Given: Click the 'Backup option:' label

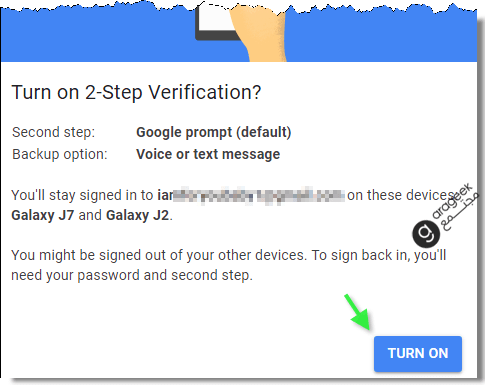Looking at the screenshot, I should (60, 154).
